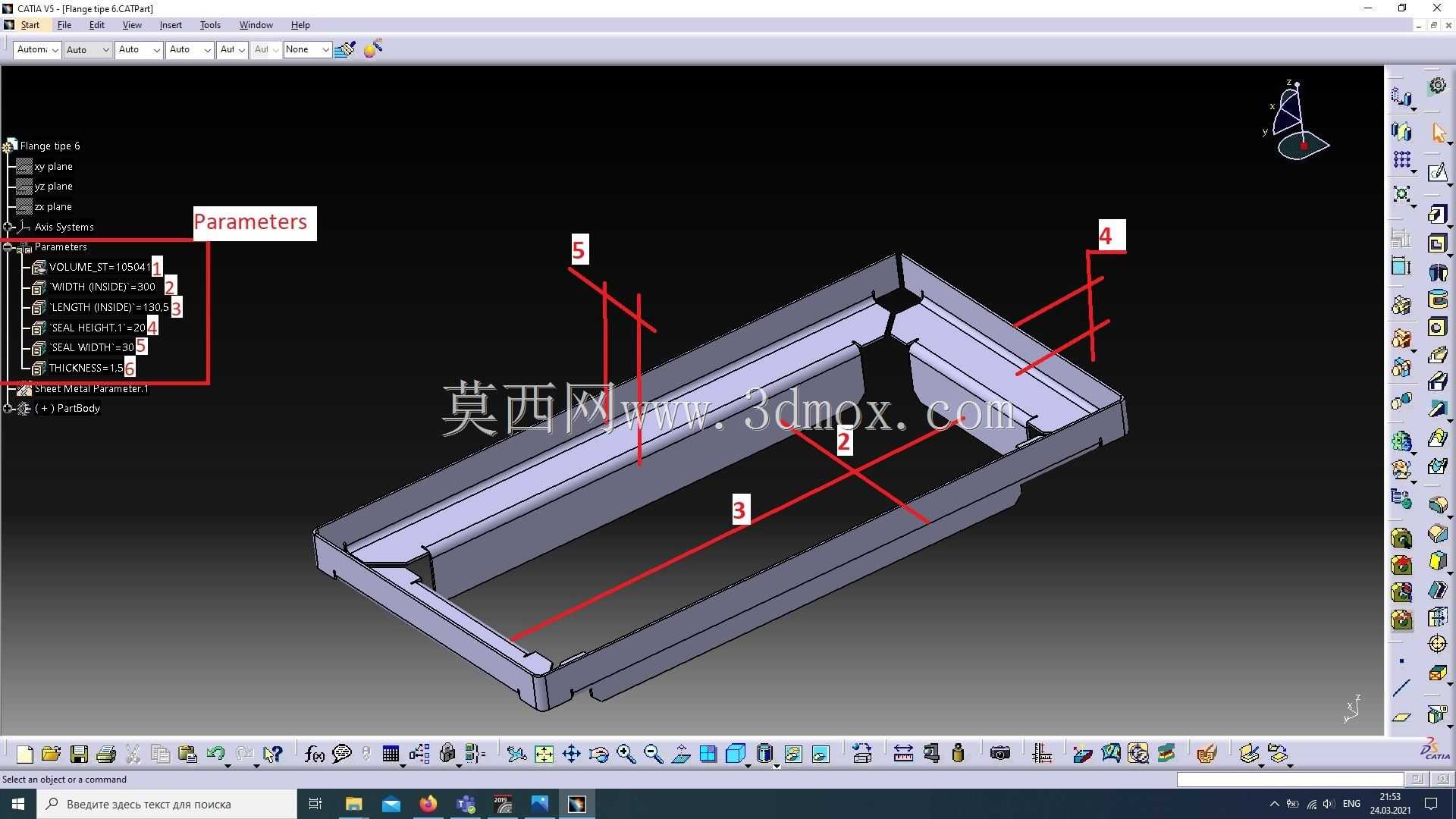Click the Painter brush icon in graphic properties

coord(346,49)
